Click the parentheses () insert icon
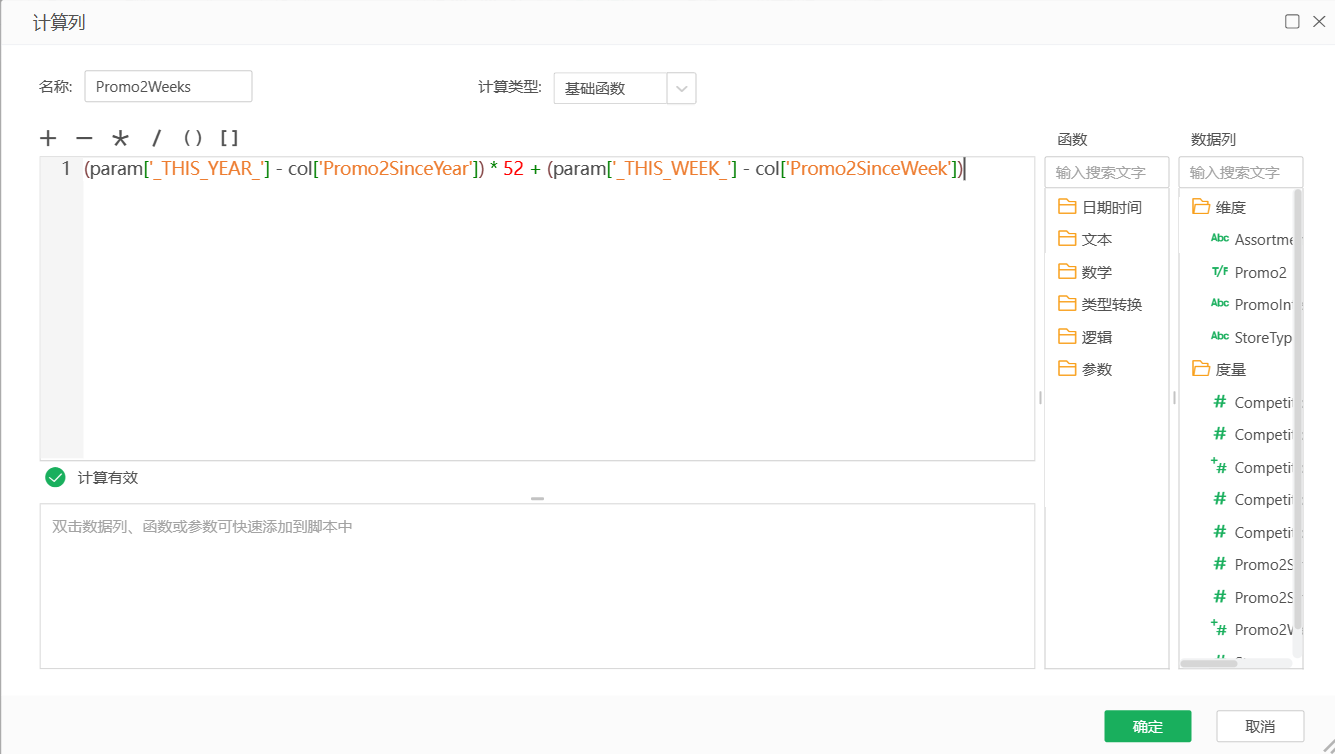Screen dimensions: 1335x754 pos(192,138)
